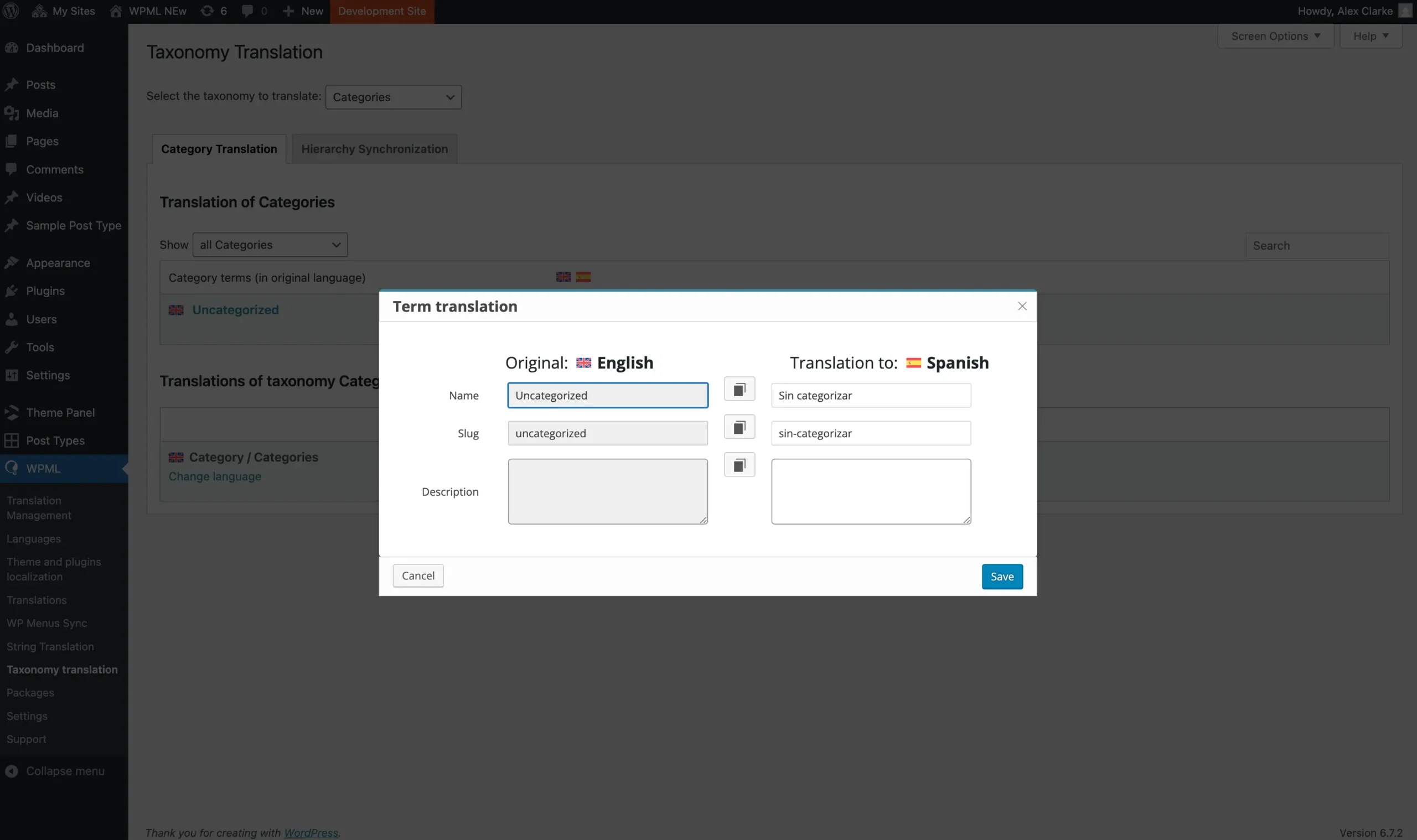Click the category Search field
The width and height of the screenshot is (1417, 840).
1316,246
